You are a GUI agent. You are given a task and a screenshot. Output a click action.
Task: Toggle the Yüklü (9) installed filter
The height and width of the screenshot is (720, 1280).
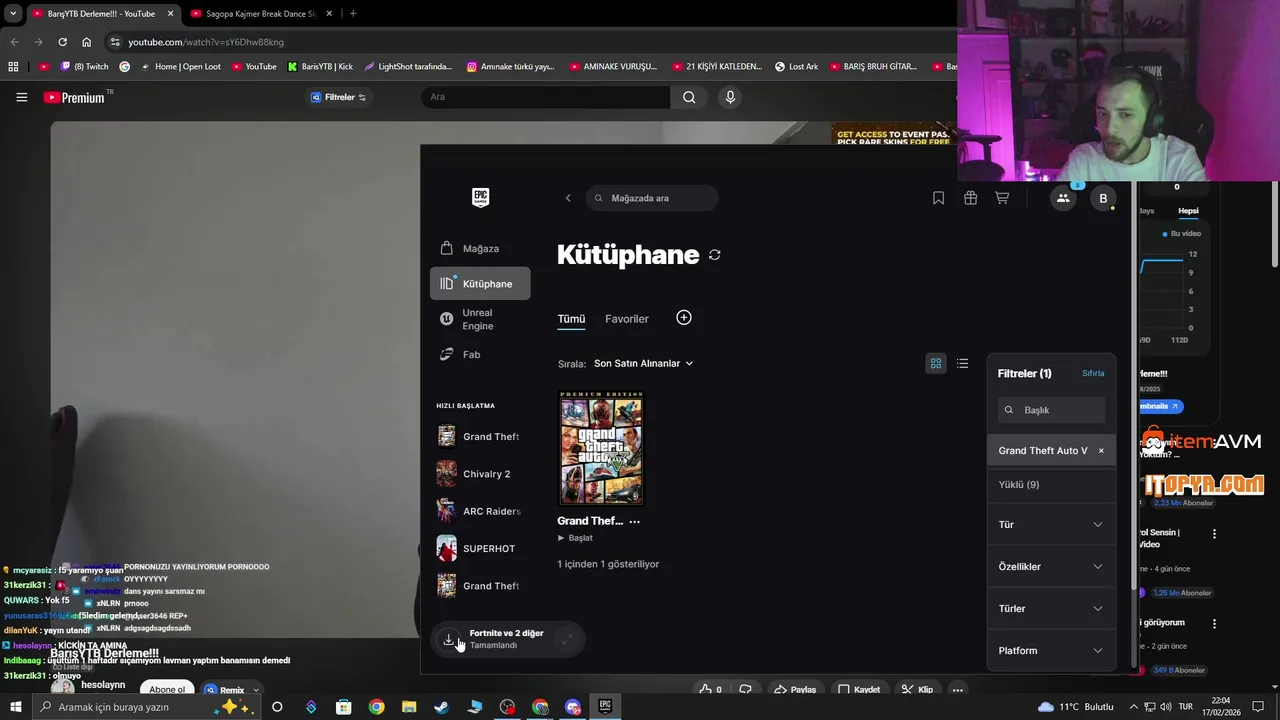click(1051, 484)
